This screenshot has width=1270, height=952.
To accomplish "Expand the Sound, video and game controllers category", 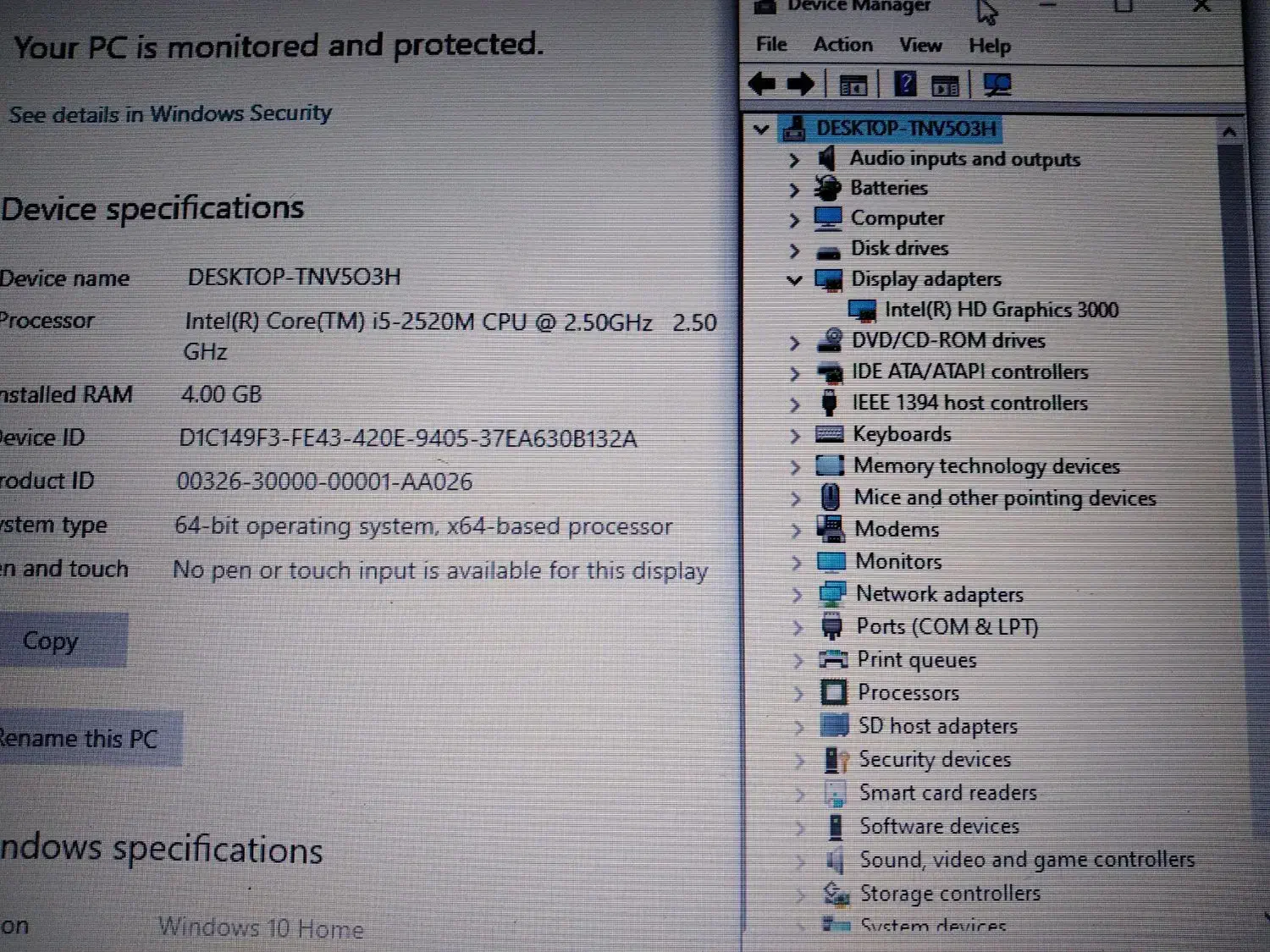I will coord(801,859).
